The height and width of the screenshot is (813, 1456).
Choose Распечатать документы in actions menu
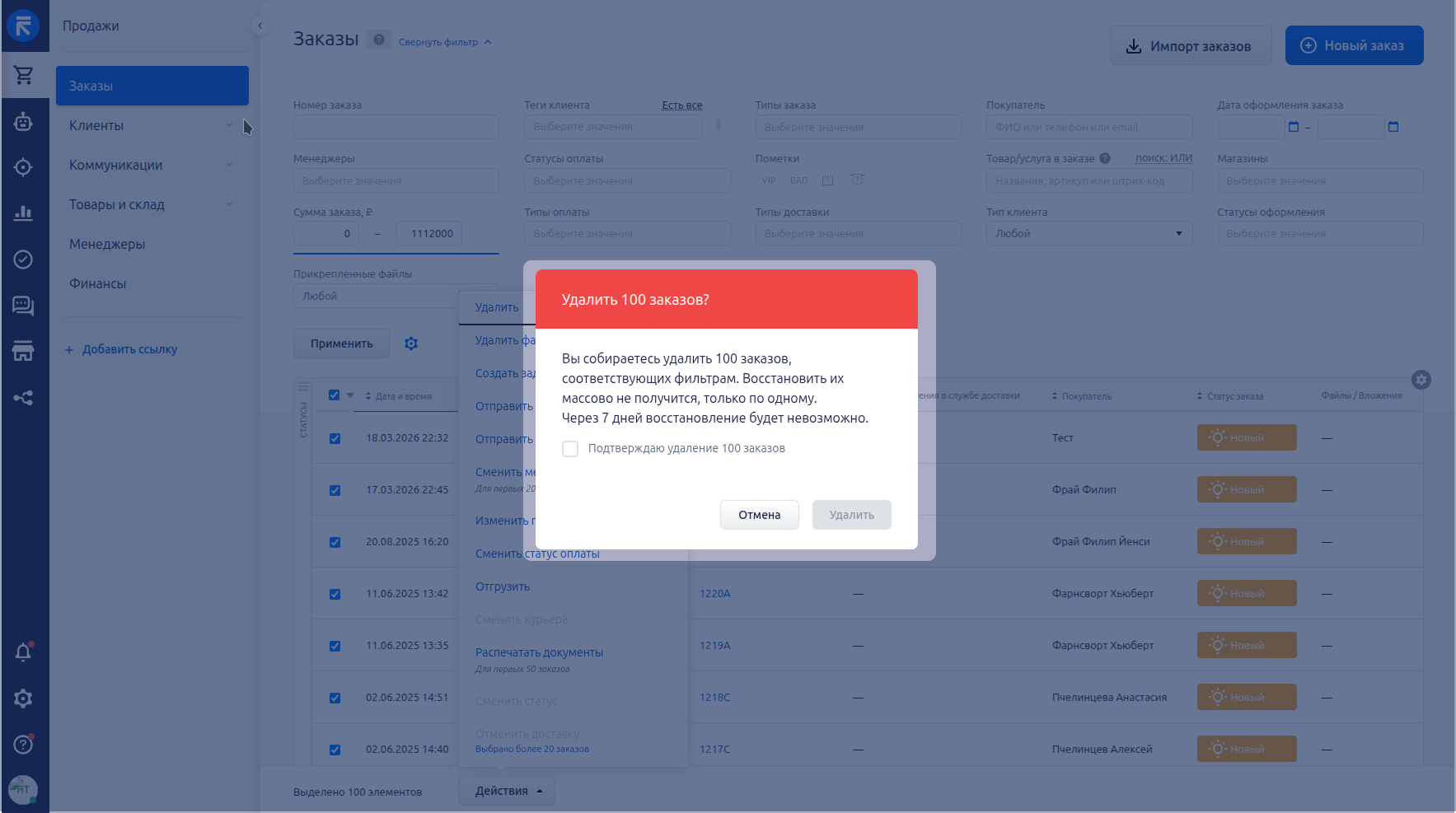(x=539, y=652)
